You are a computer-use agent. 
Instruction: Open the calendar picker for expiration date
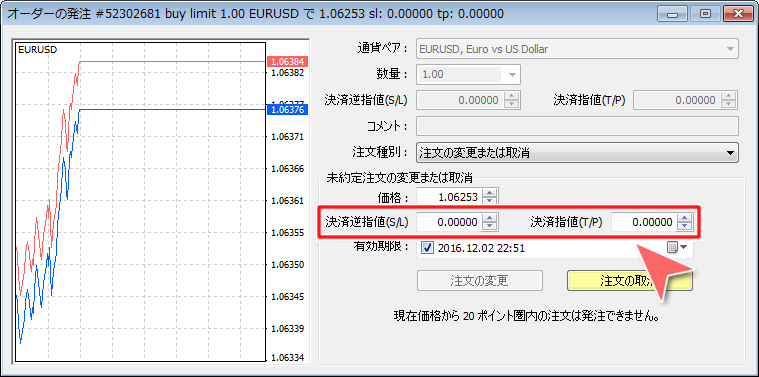(x=677, y=248)
